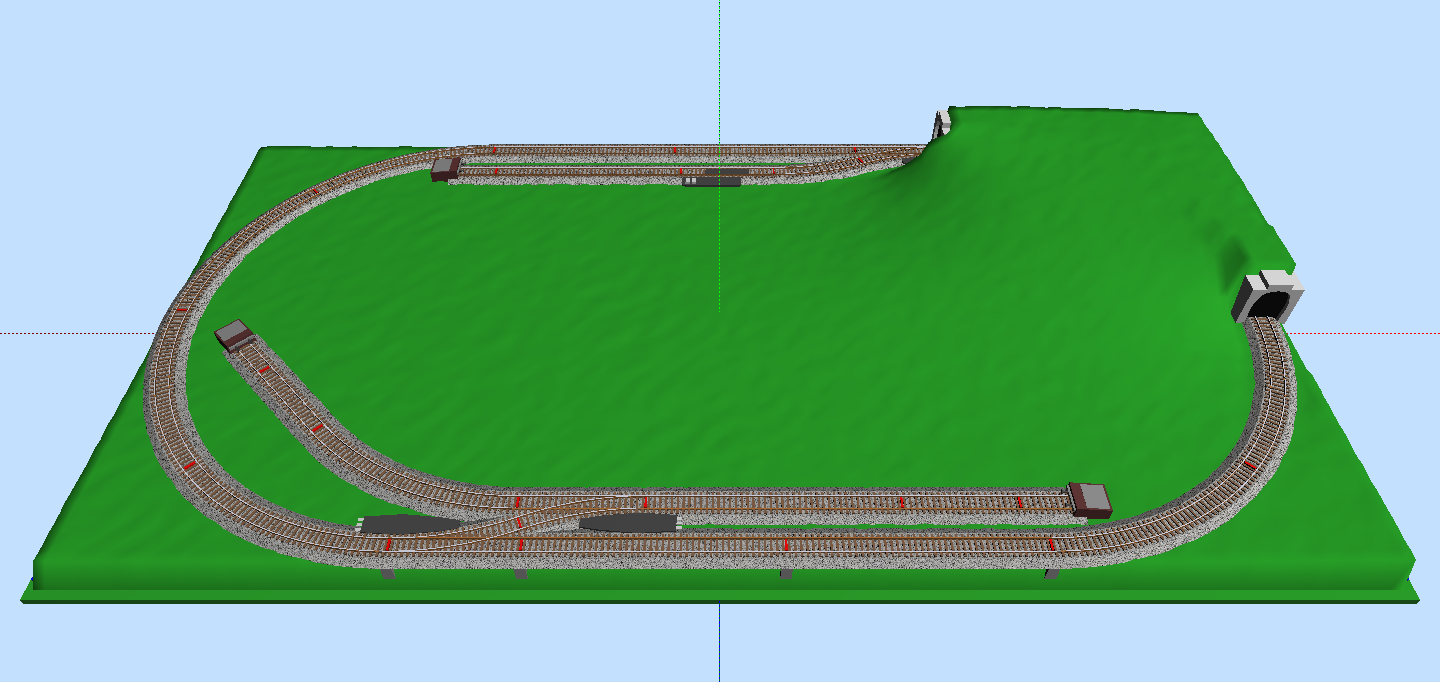
Task: Select the buffer stop at the right siding end
Action: [x=1090, y=499]
